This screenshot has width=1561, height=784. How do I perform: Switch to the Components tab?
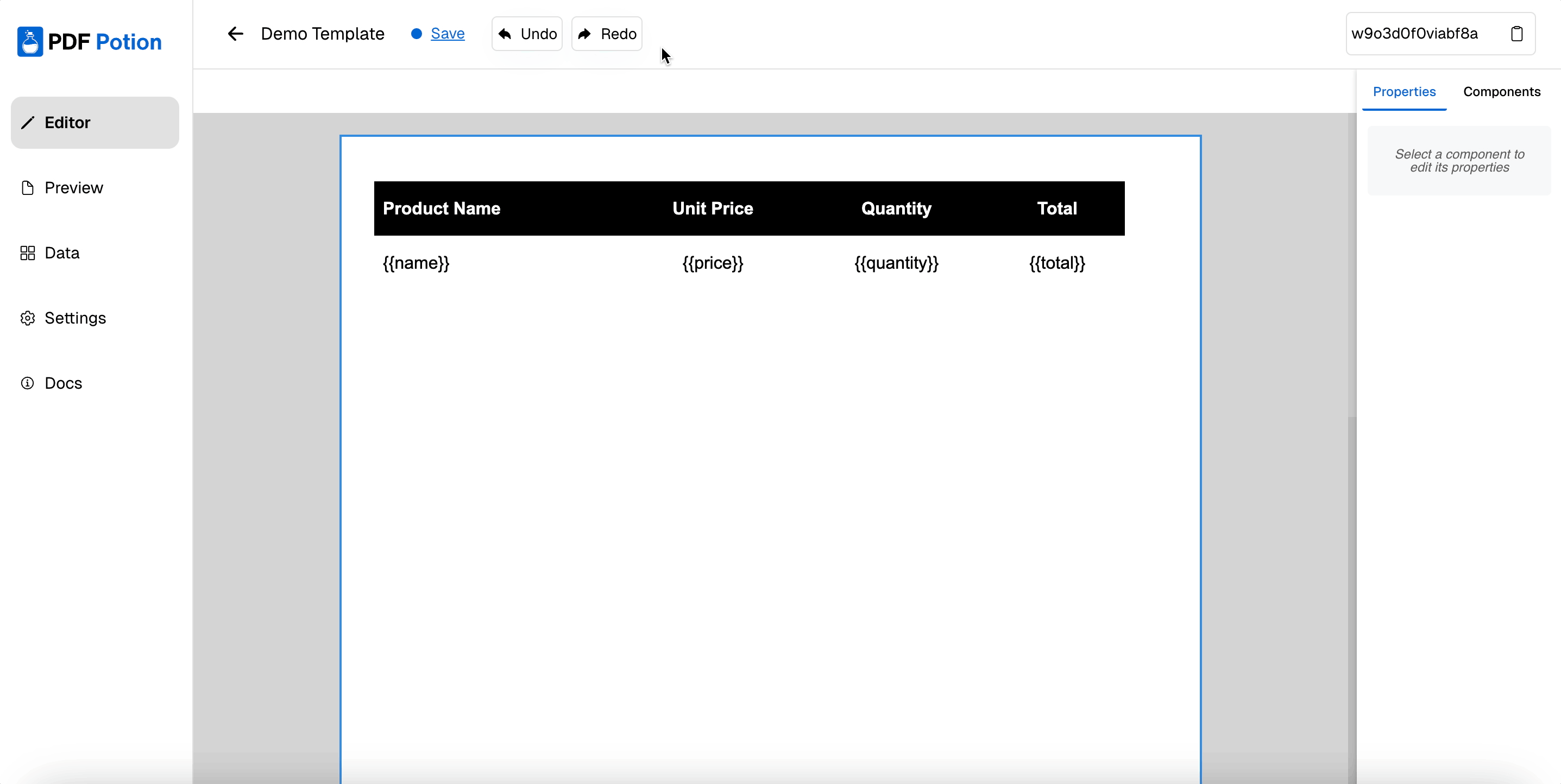[1501, 92]
